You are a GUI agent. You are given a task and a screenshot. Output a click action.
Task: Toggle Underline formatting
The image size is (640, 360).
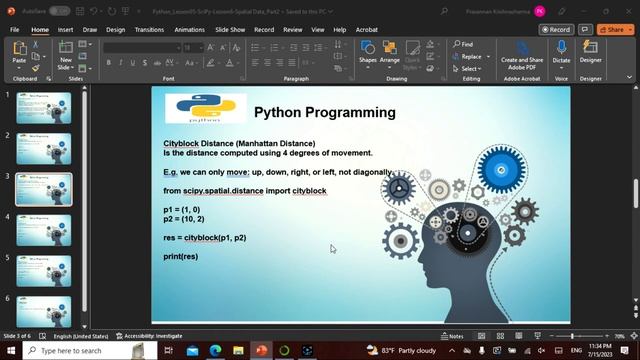point(133,63)
